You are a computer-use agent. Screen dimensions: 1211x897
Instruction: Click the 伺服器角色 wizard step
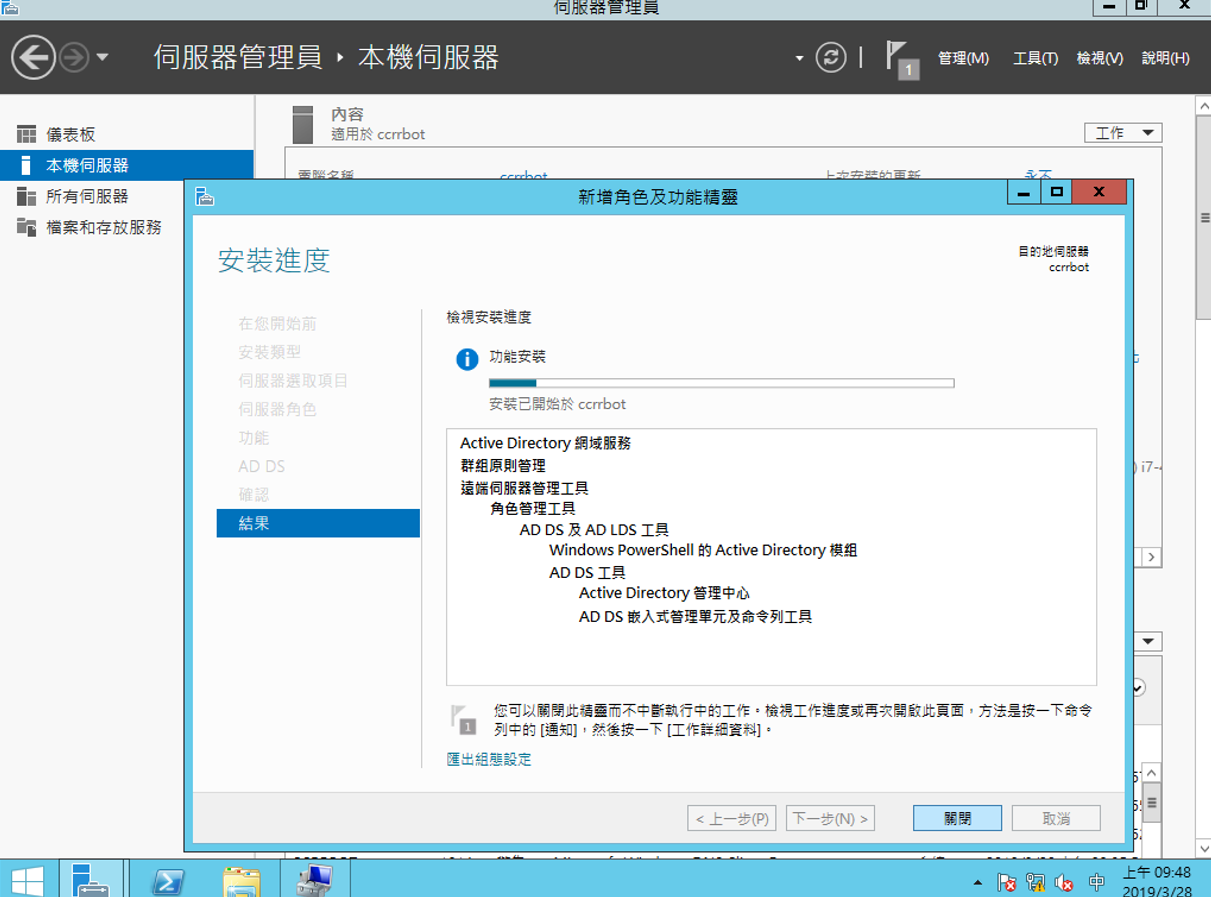(277, 409)
